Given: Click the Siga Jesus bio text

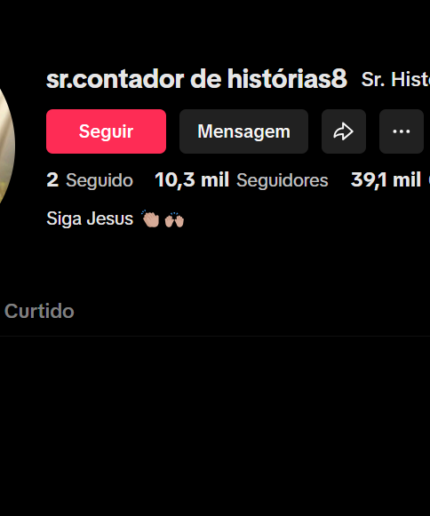Looking at the screenshot, I should click(90, 219).
